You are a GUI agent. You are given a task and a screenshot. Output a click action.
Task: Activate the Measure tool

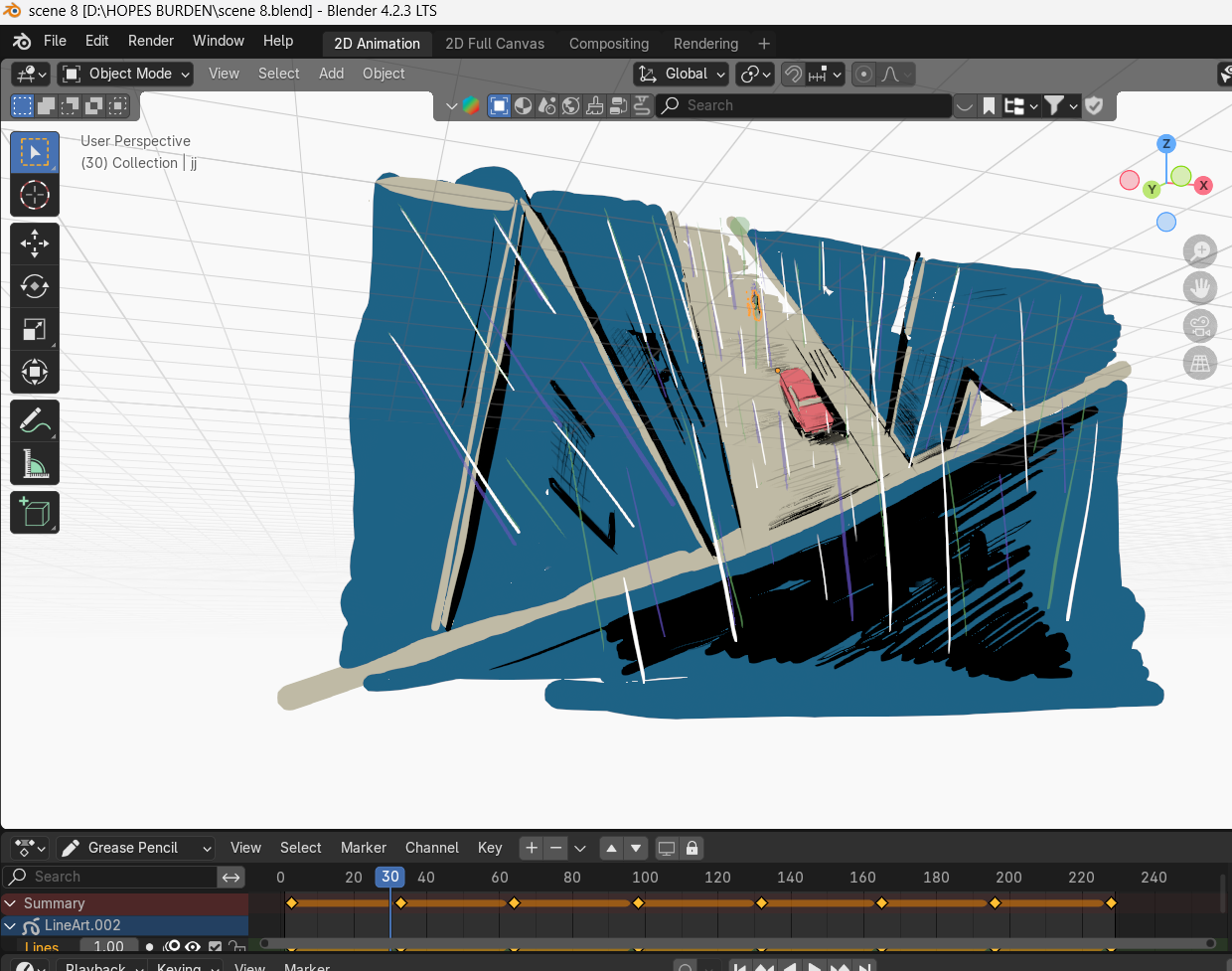coord(35,464)
